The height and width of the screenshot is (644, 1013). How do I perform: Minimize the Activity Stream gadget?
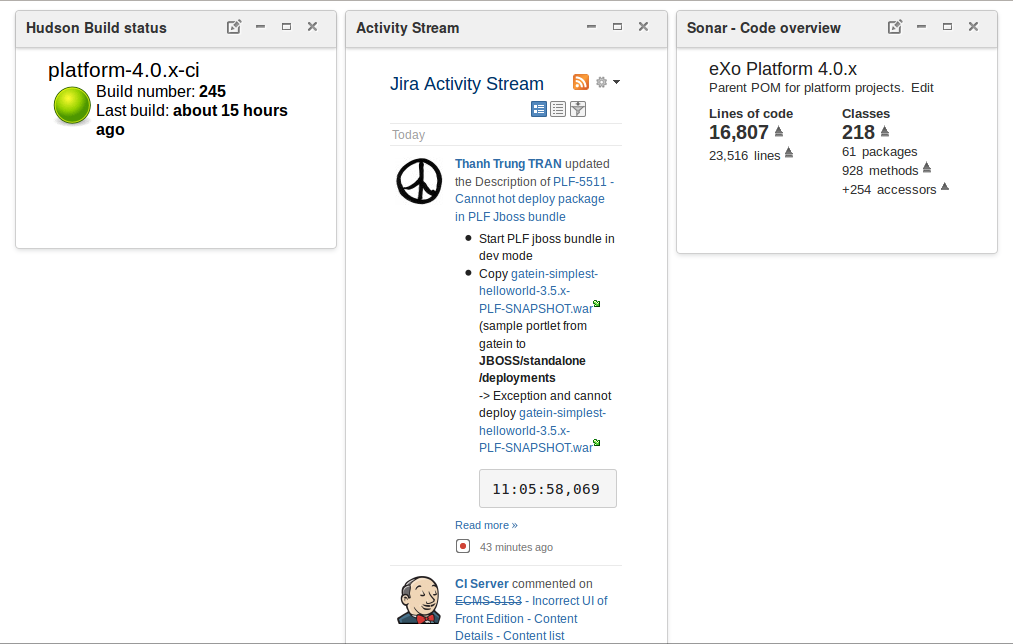point(591,27)
